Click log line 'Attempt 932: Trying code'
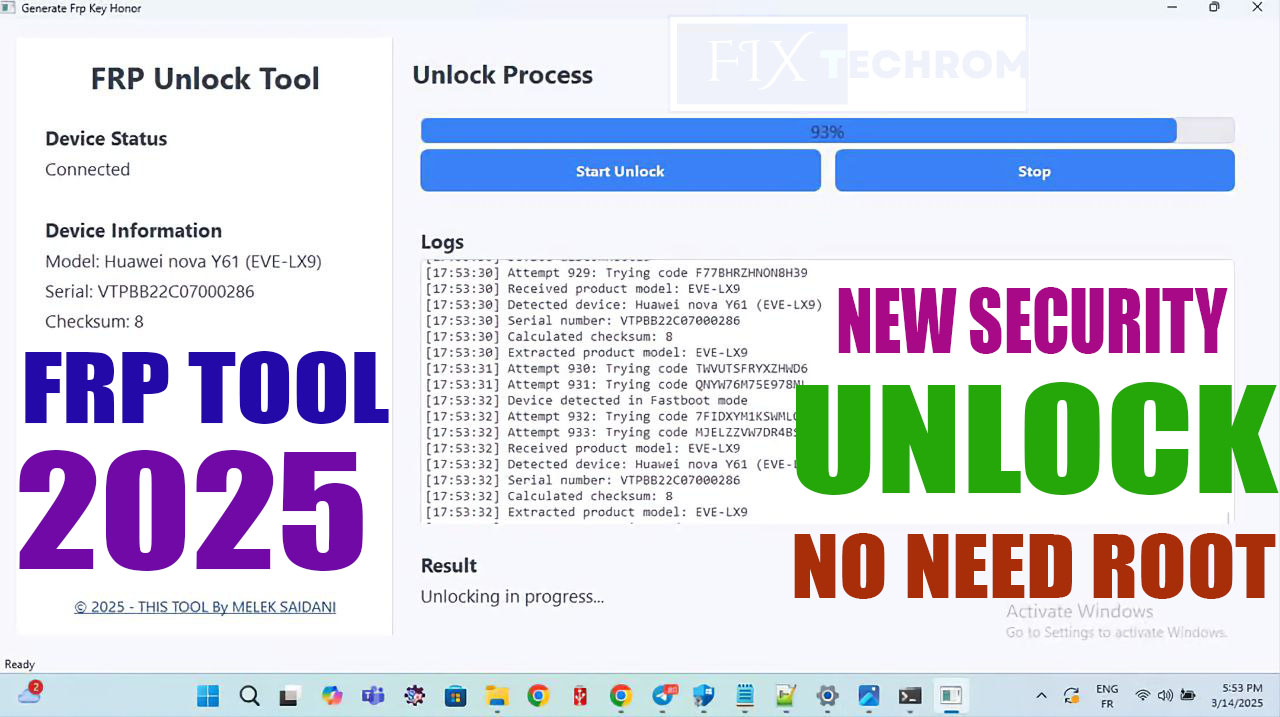1280x717 pixels. tap(611, 416)
